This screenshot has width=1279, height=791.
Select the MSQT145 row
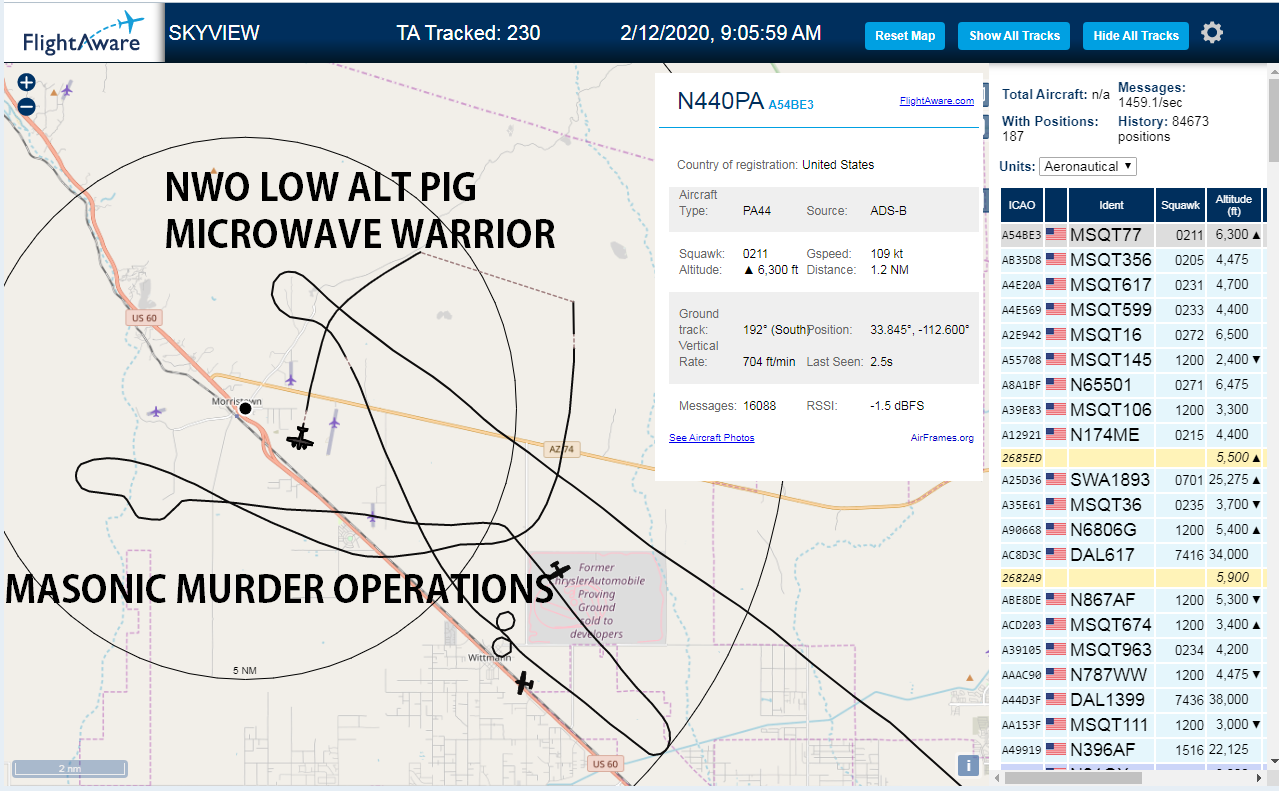coord(1135,360)
